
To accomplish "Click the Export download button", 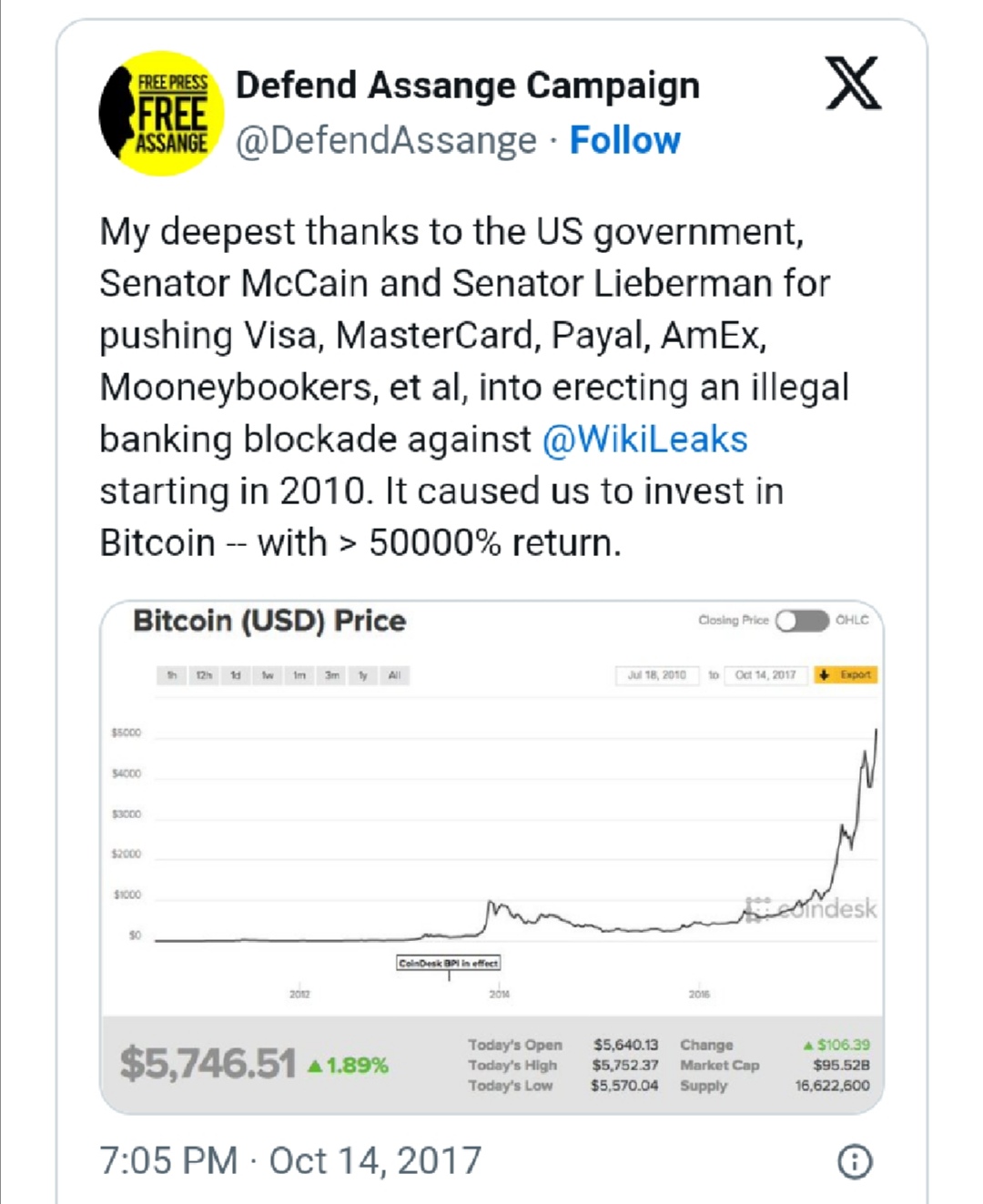I will [x=846, y=675].
